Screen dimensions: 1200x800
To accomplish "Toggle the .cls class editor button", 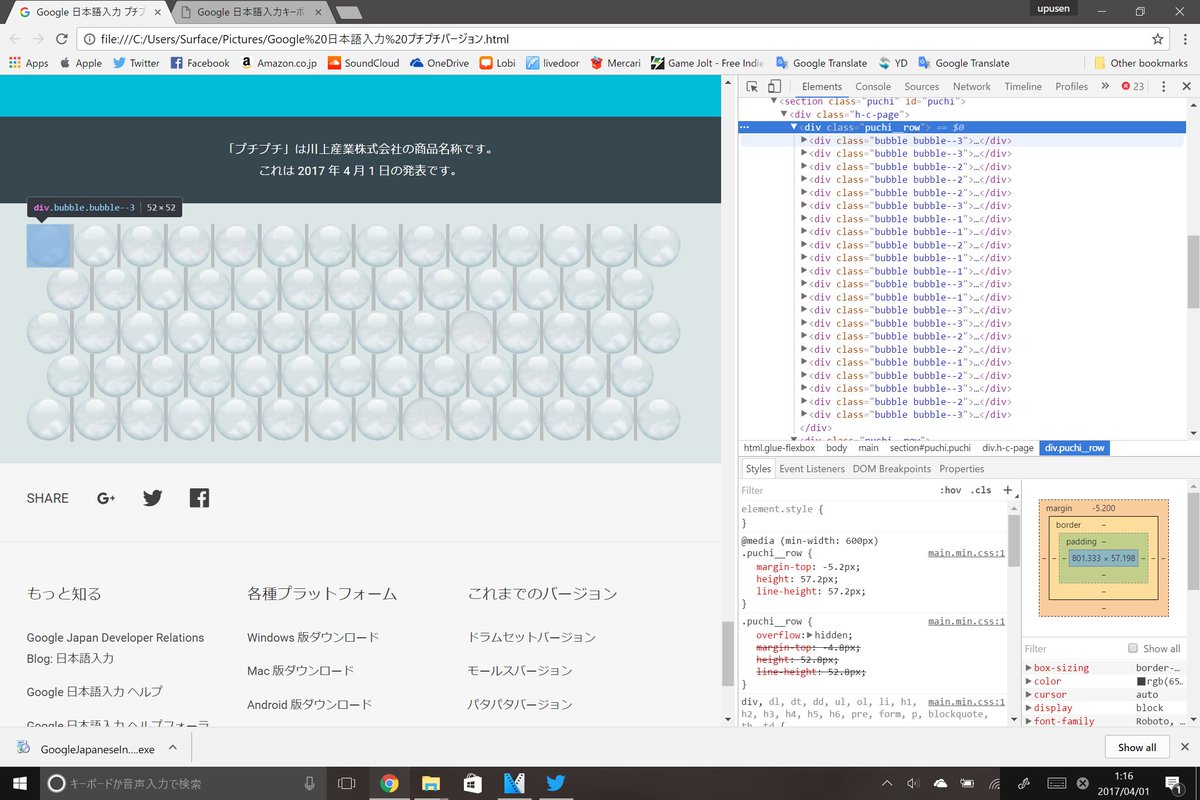I will point(981,490).
